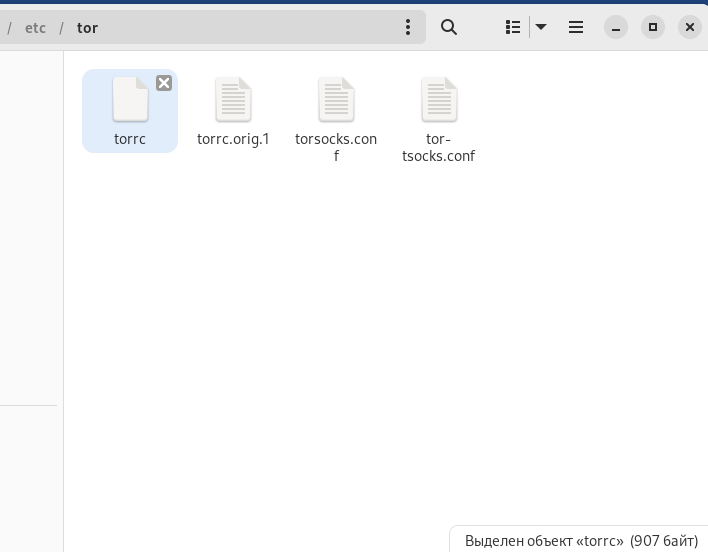Select the torrc.orig.1 file icon
The width and height of the screenshot is (708, 552).
[233, 99]
